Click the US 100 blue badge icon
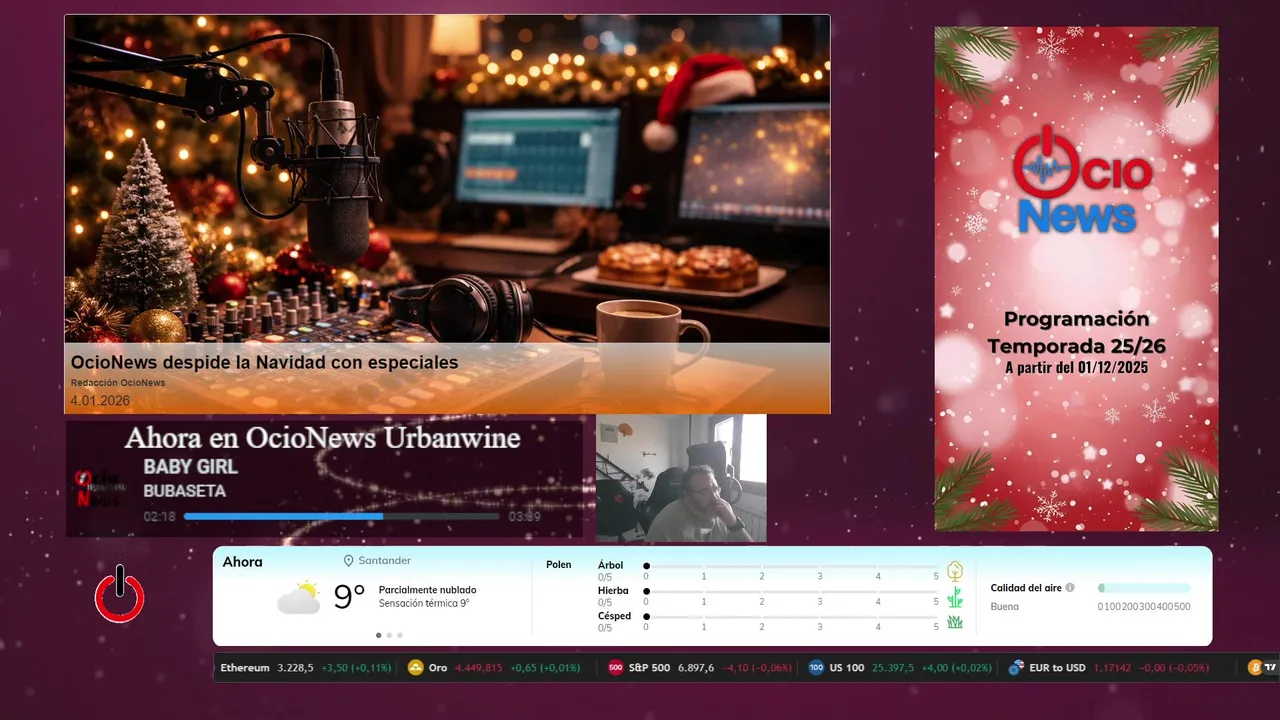 816,667
